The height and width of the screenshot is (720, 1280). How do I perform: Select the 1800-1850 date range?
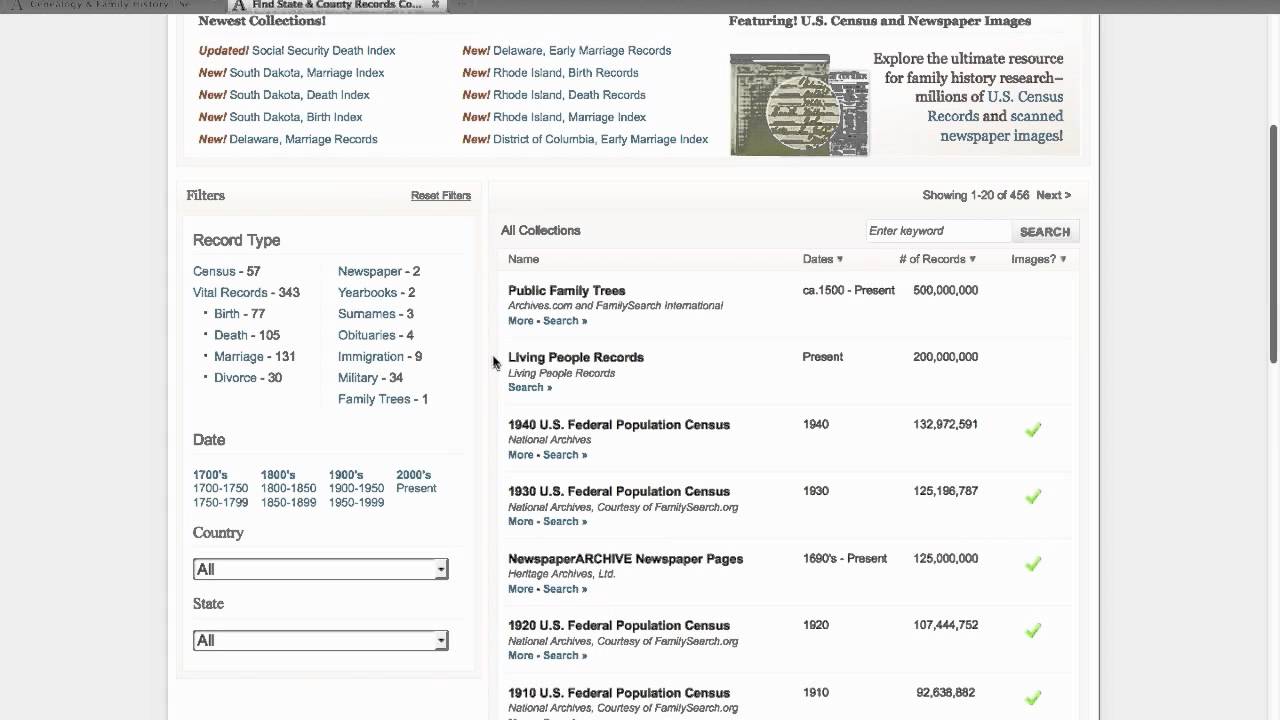pos(288,489)
